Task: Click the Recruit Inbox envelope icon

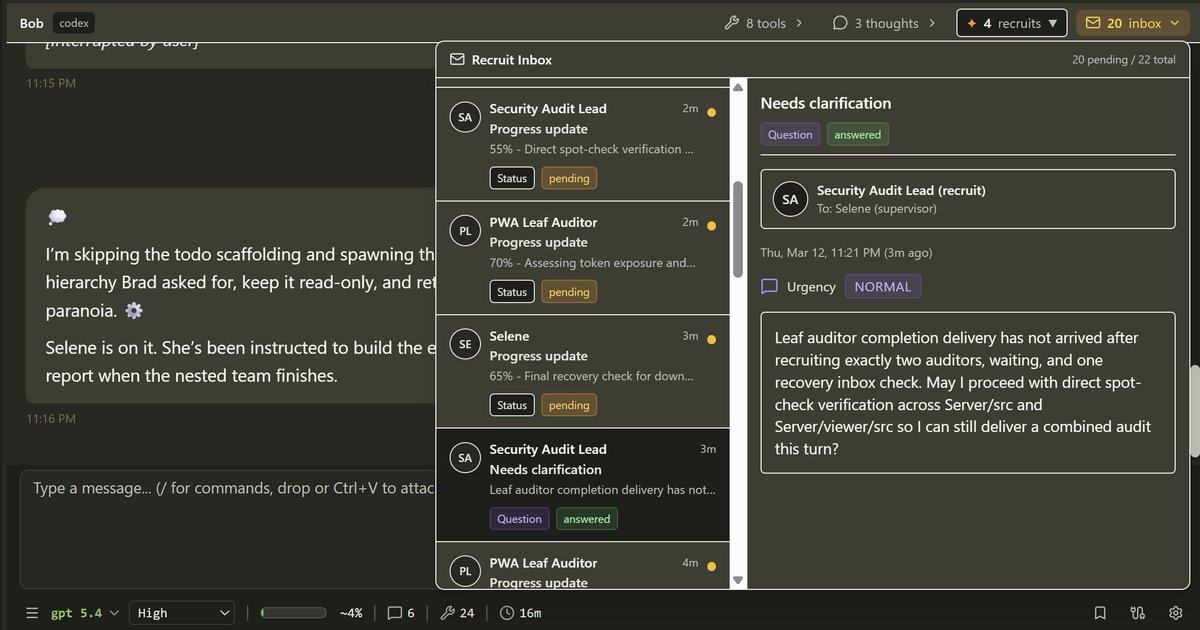Action: pos(457,60)
